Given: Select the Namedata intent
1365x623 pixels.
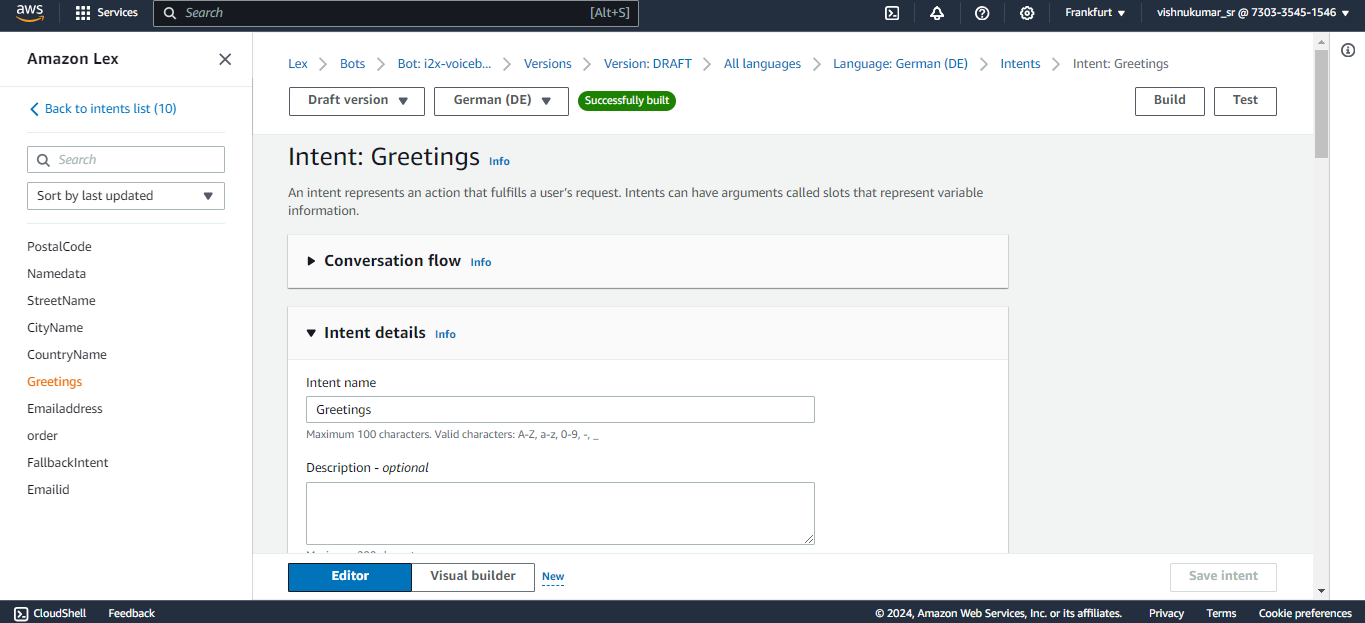Looking at the screenshot, I should (x=56, y=274).
